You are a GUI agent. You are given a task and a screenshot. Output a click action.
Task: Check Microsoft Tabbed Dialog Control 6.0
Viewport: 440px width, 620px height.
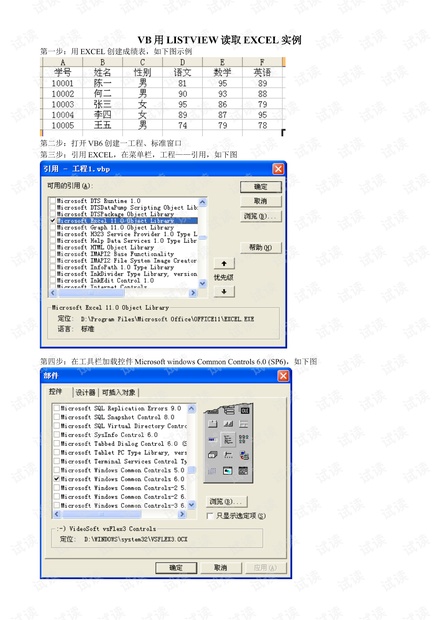tap(57, 444)
